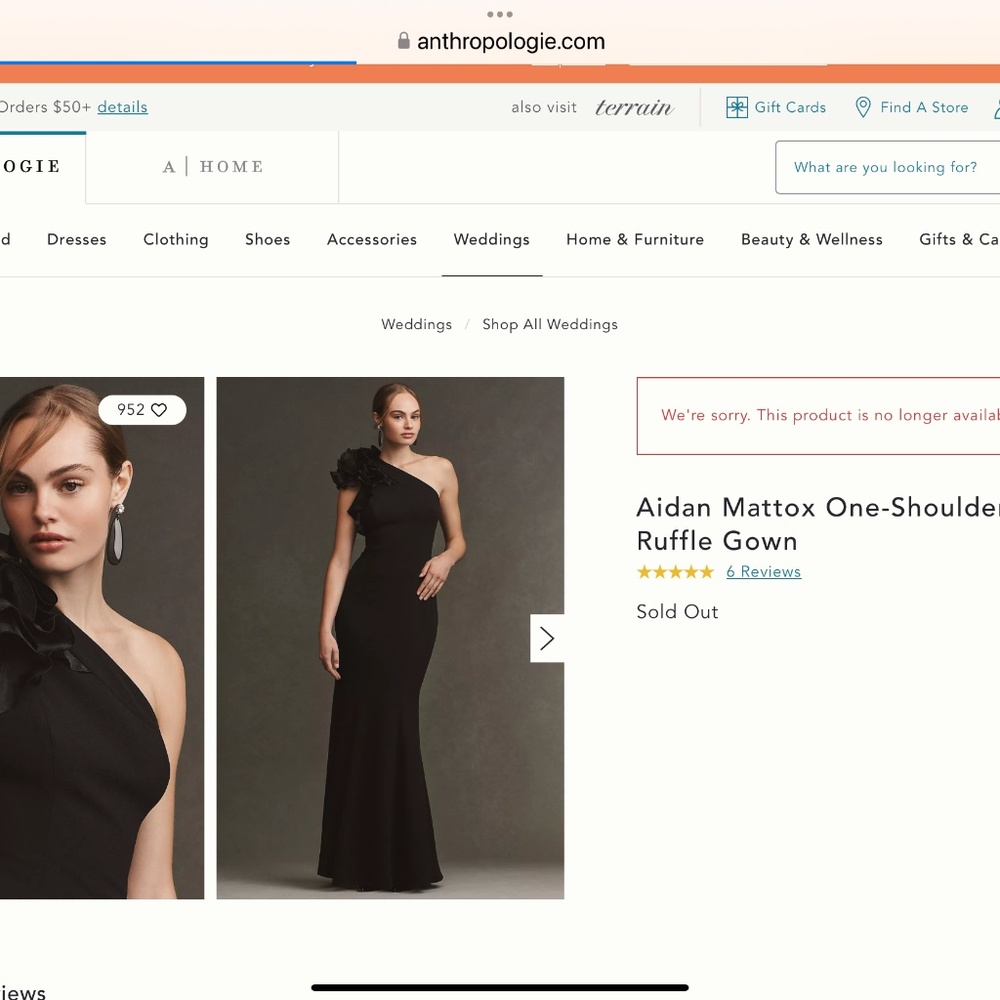Open the Weddings menu
The width and height of the screenshot is (1000, 1000).
[492, 240]
